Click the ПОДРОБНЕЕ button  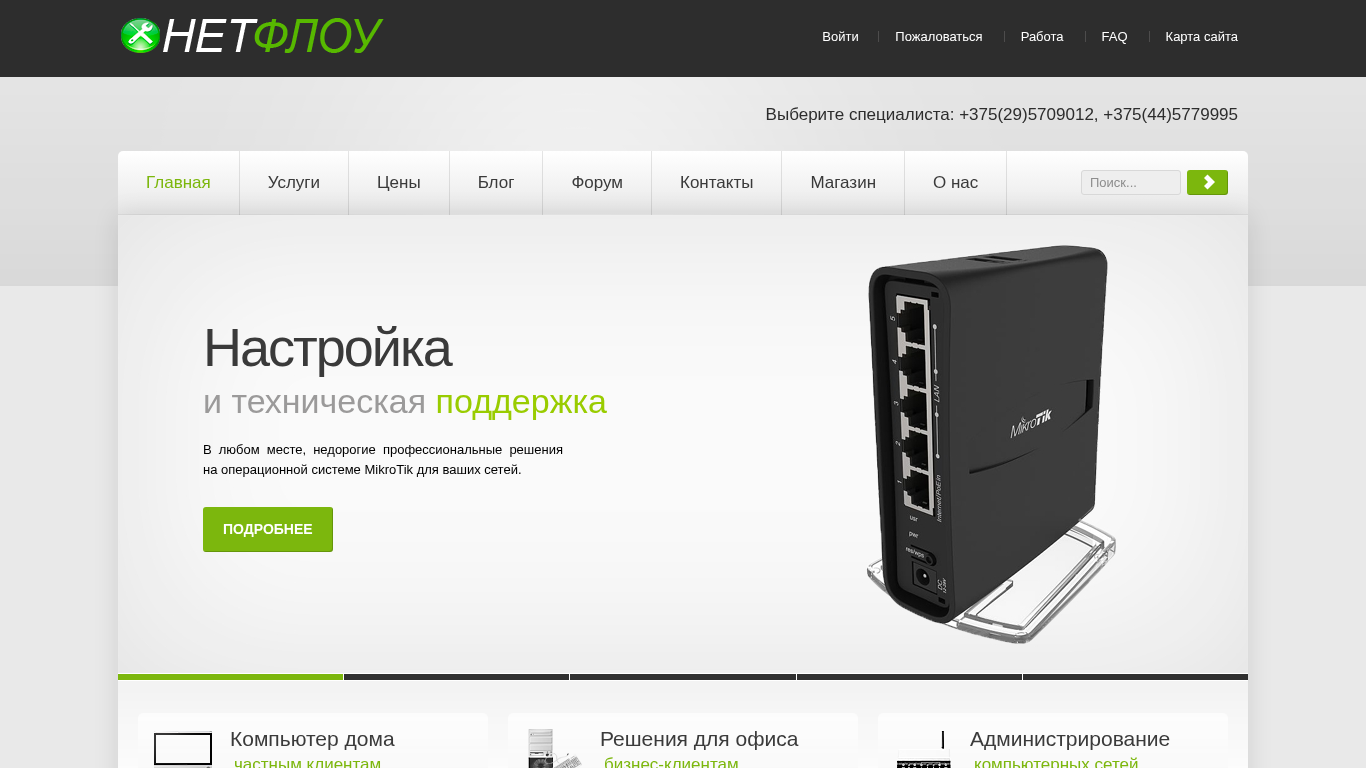(268, 529)
